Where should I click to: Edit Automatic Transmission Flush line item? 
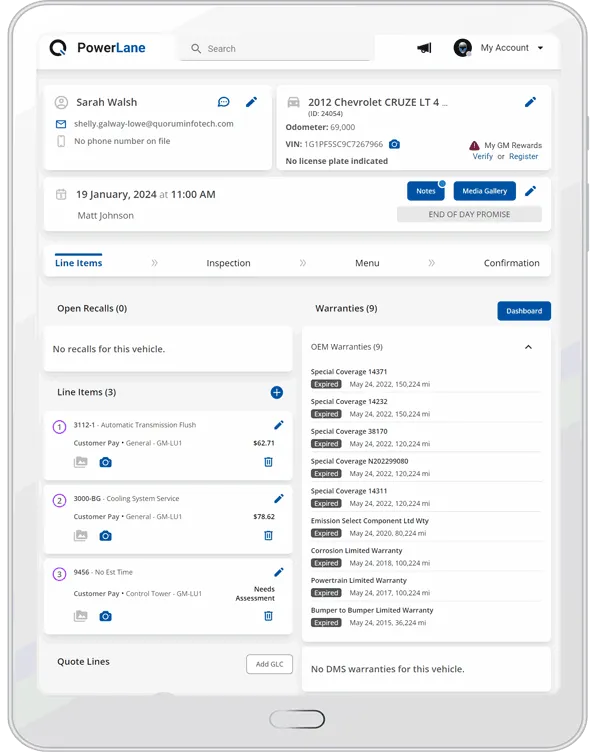point(279,425)
